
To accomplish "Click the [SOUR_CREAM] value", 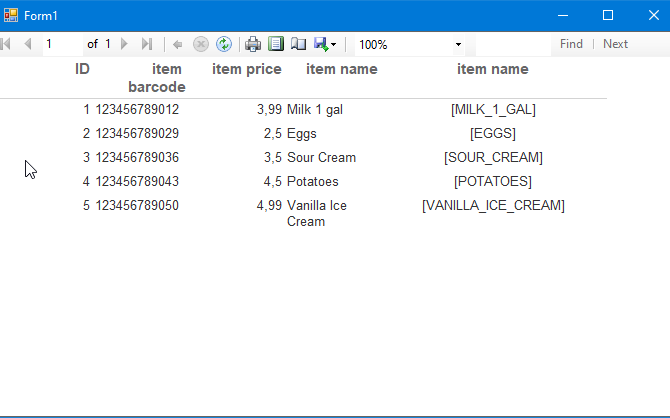I will 493,157.
